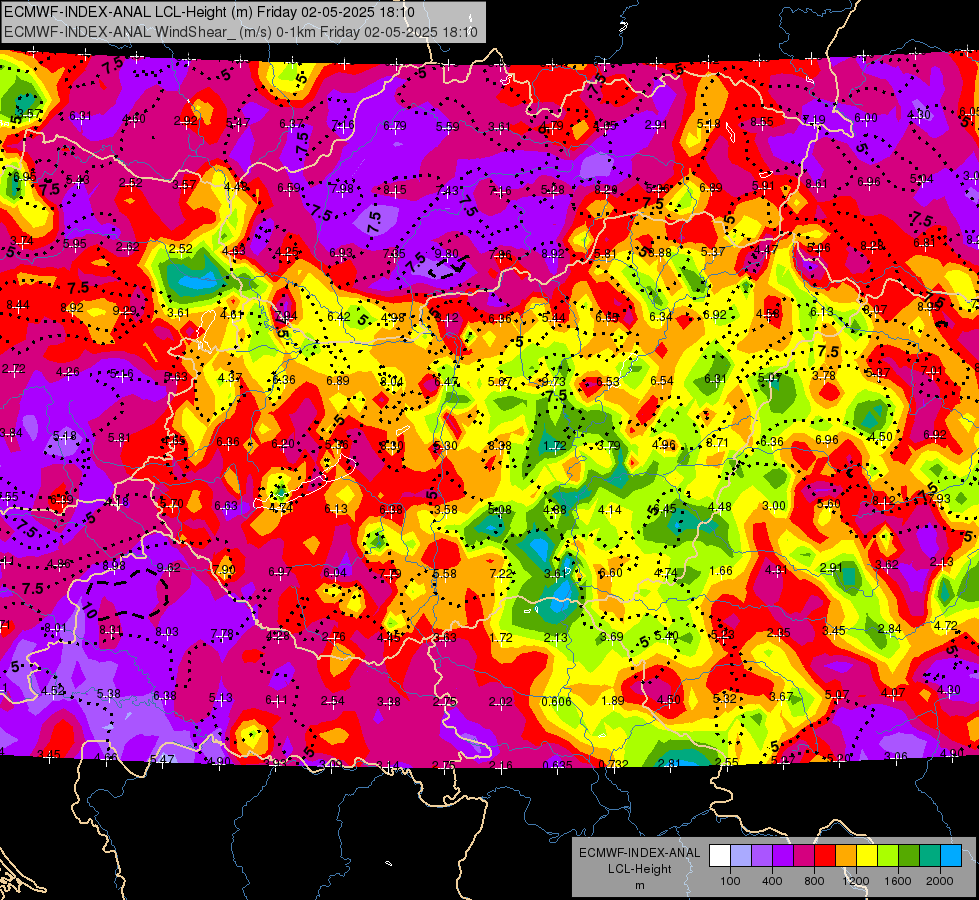Click the legend tick value 100
Viewport: 979px width, 900px height.
click(730, 881)
